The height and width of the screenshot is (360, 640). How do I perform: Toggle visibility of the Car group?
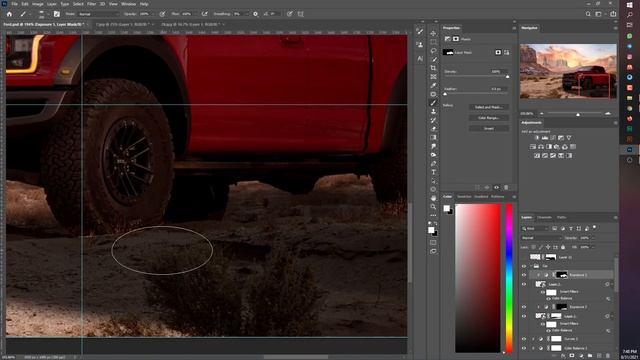pyautogui.click(x=524, y=266)
